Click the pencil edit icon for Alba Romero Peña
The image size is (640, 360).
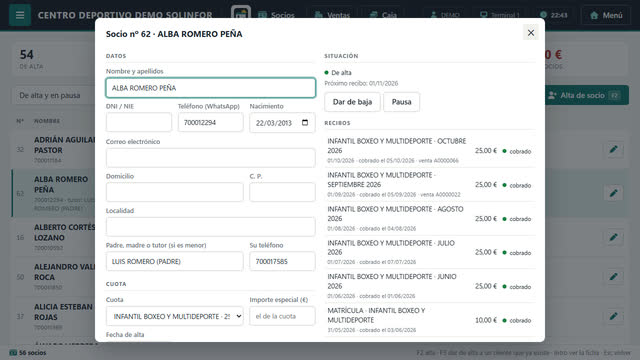click(x=613, y=193)
